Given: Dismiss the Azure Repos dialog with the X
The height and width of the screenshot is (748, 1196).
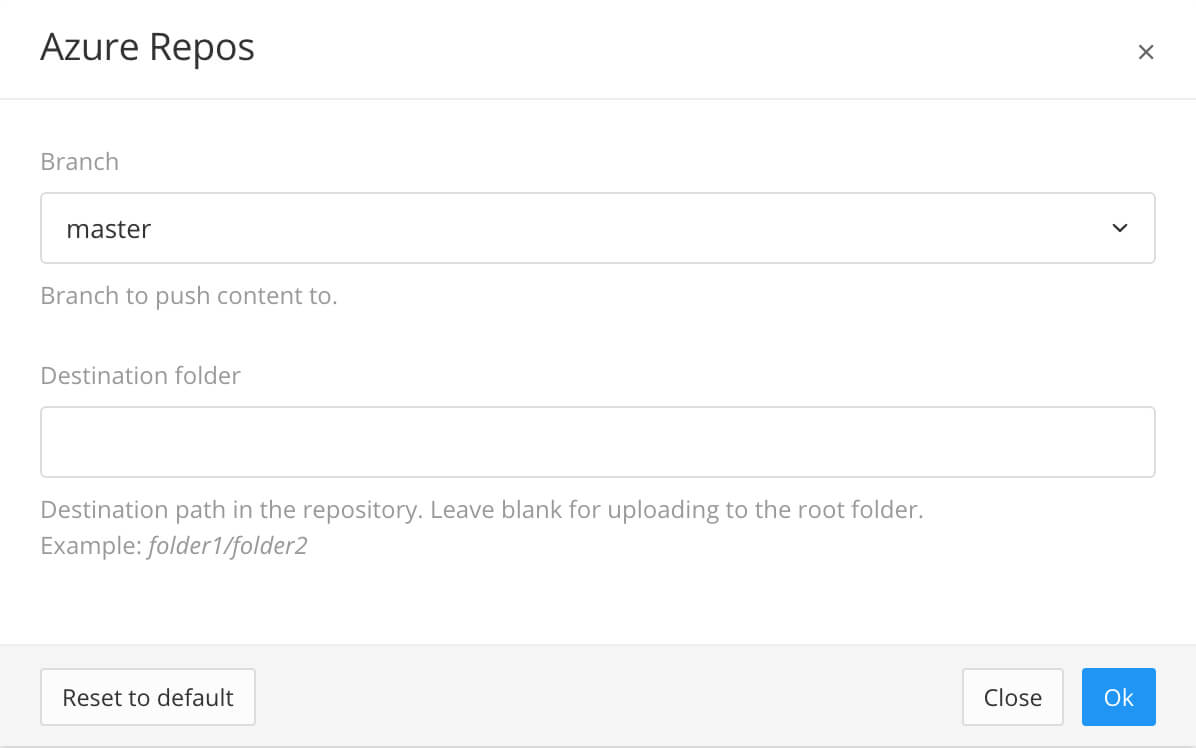Looking at the screenshot, I should click(1146, 51).
